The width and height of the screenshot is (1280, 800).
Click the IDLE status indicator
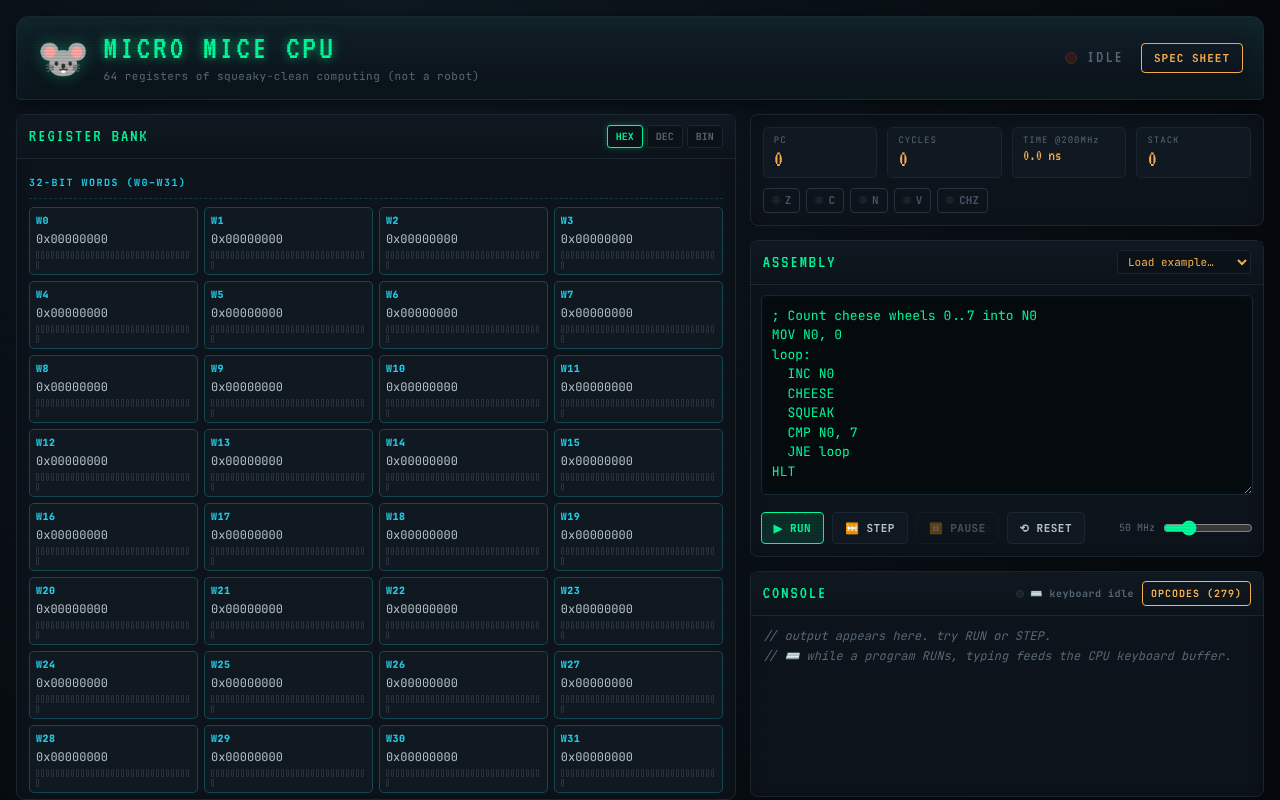click(x=1094, y=58)
